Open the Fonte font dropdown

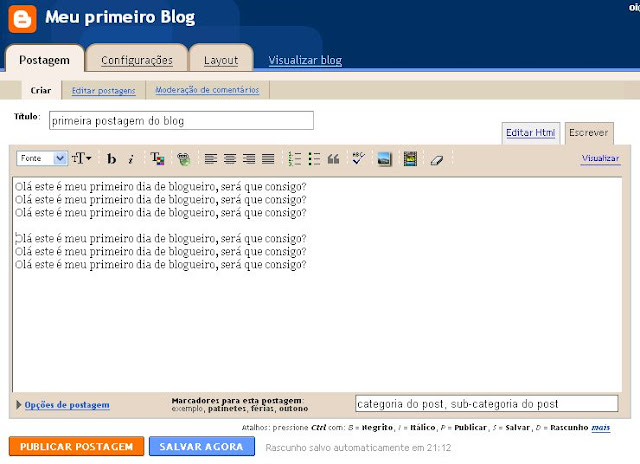click(42, 158)
